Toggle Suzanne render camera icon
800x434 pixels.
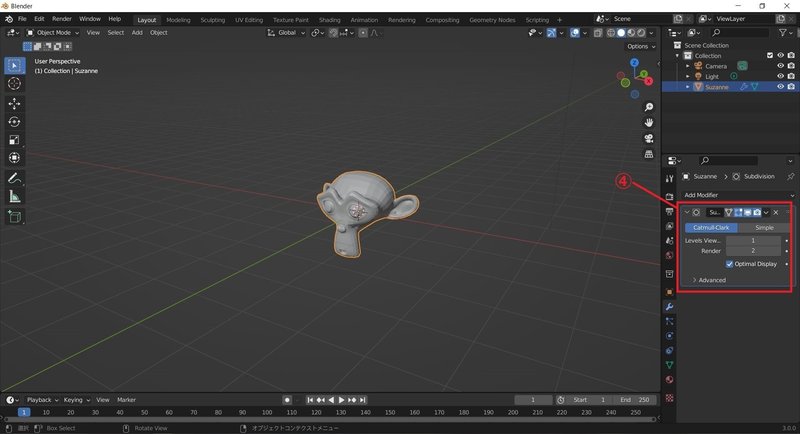point(791,87)
